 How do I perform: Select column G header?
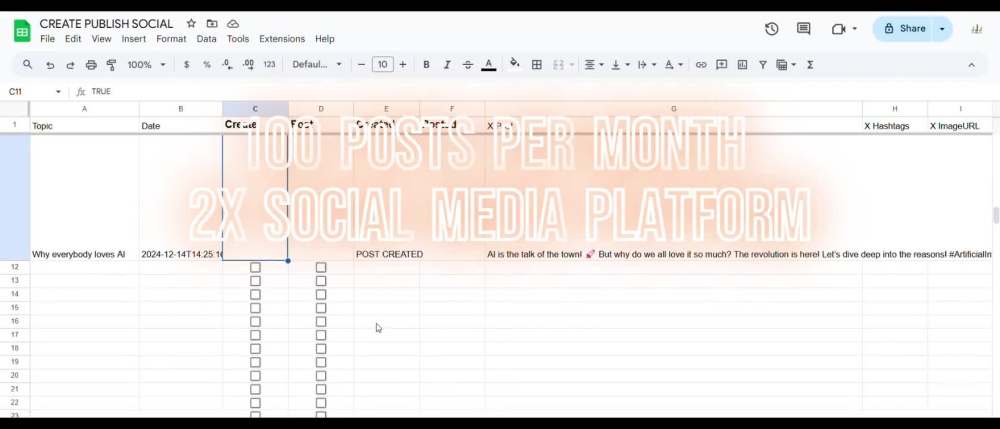click(x=673, y=109)
